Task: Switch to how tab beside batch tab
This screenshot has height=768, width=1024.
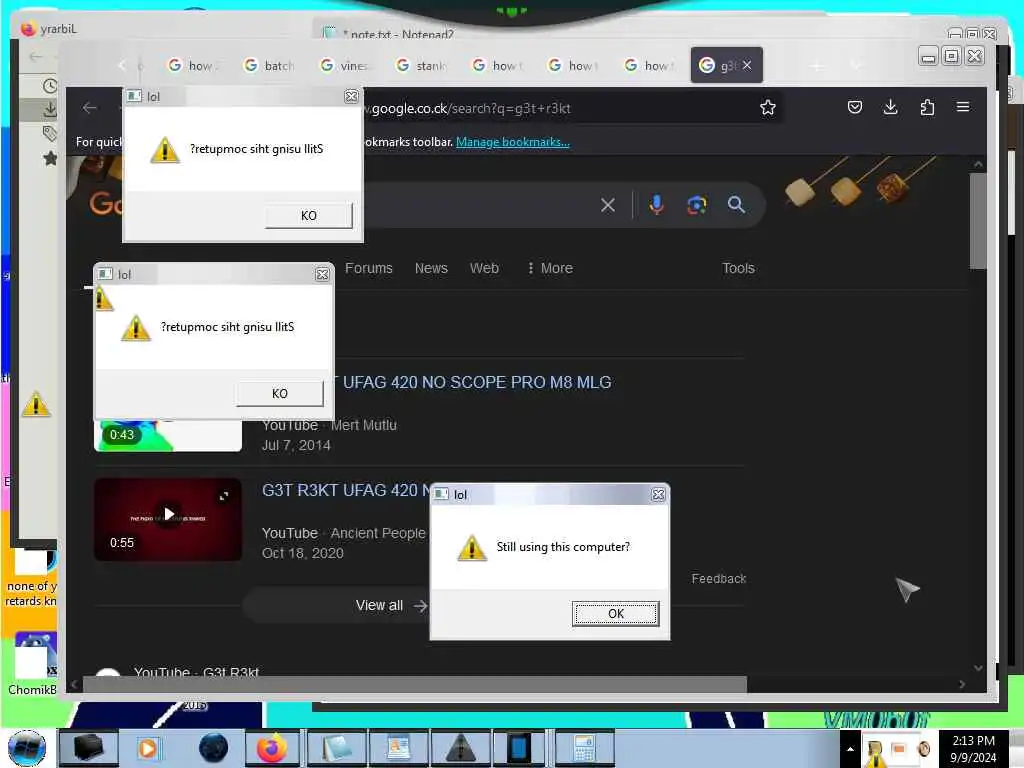Action: click(x=193, y=65)
